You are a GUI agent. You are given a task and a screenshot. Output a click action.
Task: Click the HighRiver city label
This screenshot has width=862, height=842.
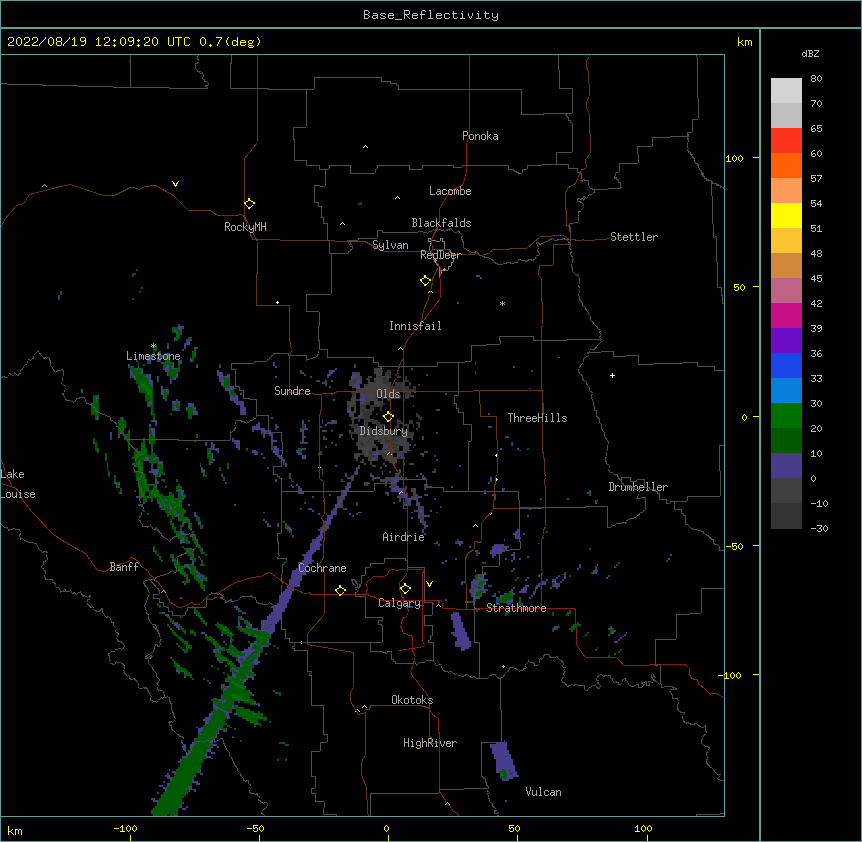[430, 743]
